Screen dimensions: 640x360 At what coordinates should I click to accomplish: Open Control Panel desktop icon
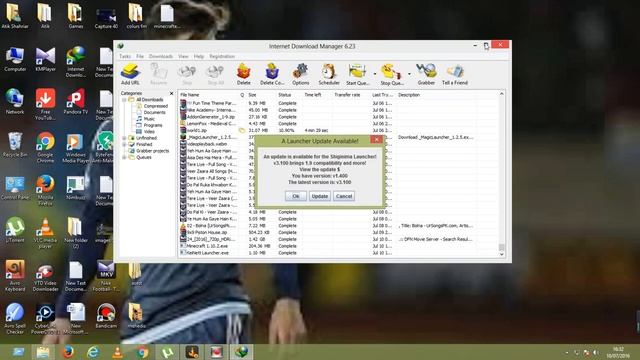click(x=15, y=188)
